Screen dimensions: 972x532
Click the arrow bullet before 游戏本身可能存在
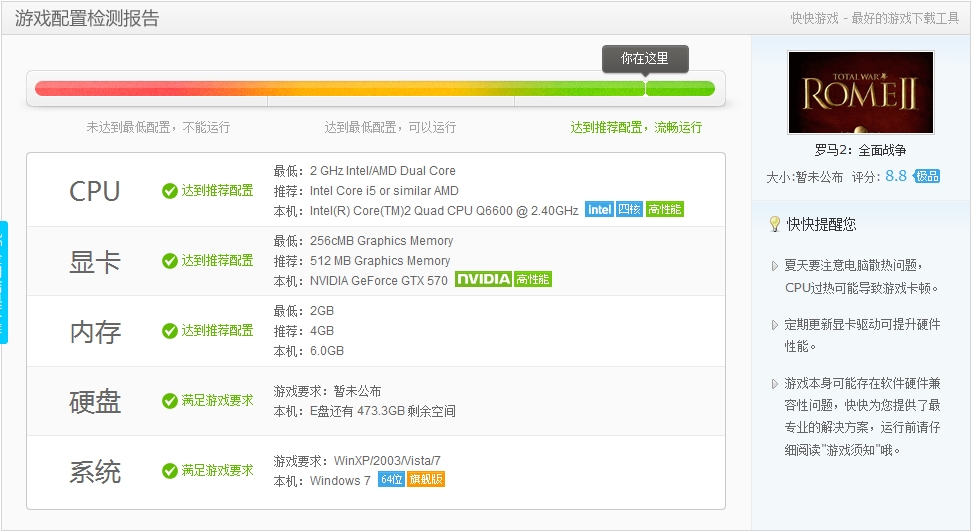point(774,384)
